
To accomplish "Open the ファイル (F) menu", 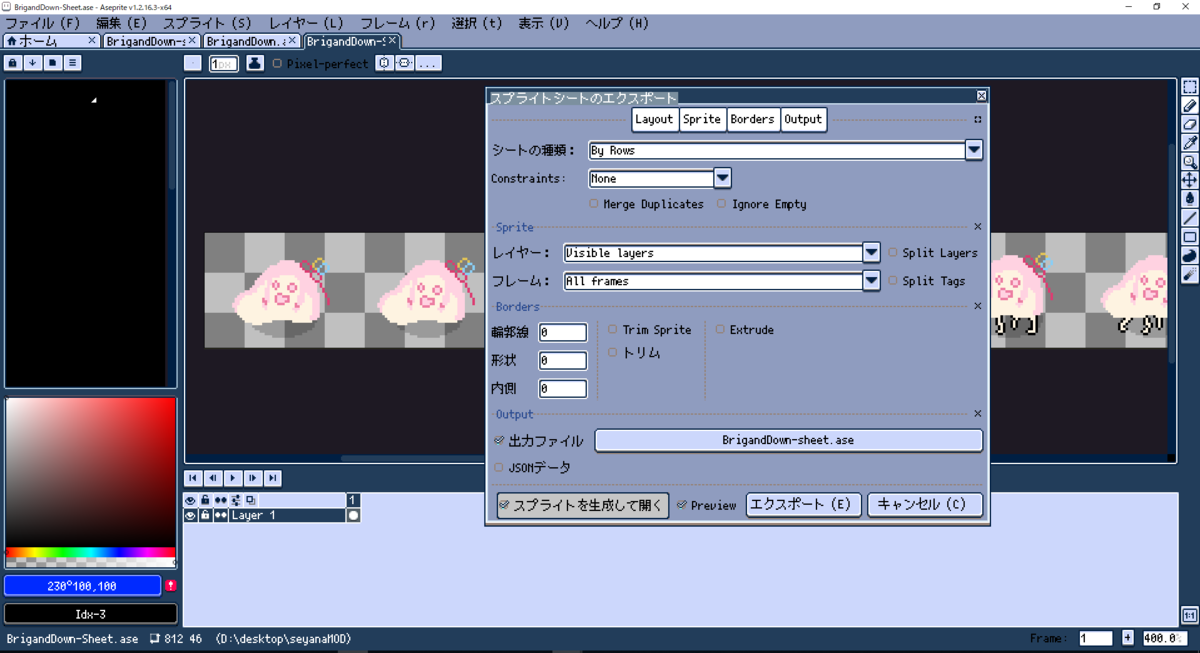I will coord(43,23).
